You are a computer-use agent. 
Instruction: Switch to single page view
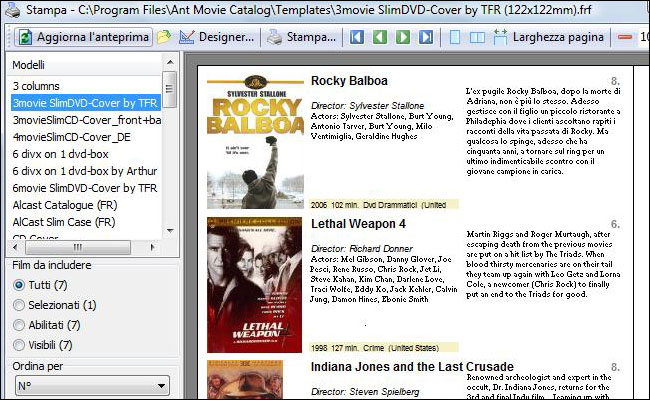click(454, 37)
